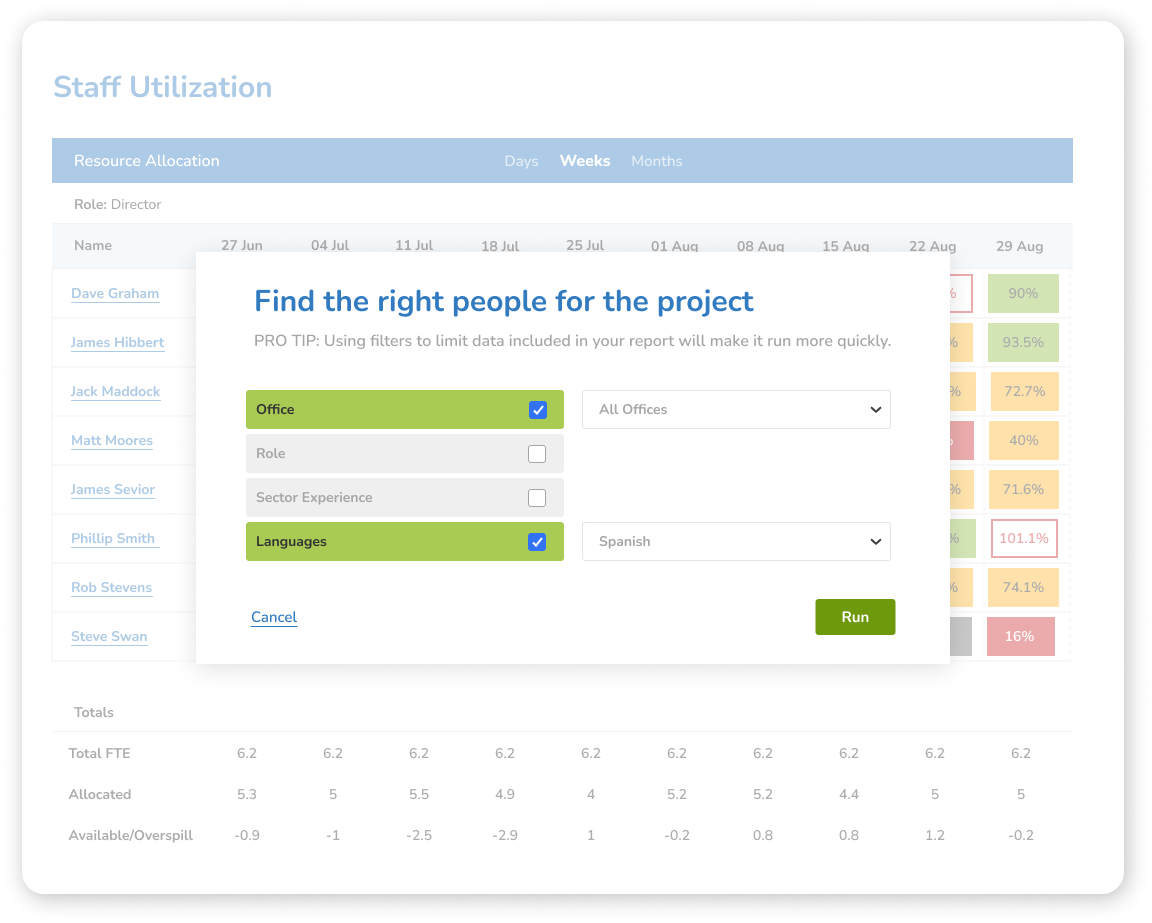Check the Sector Experience filter

tap(537, 497)
